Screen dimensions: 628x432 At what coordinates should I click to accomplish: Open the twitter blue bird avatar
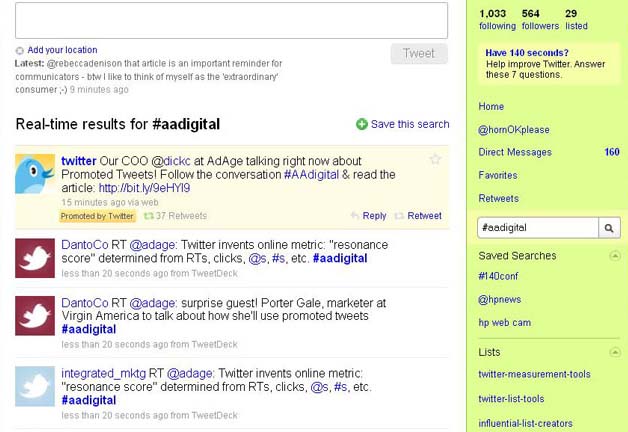(x=35, y=174)
